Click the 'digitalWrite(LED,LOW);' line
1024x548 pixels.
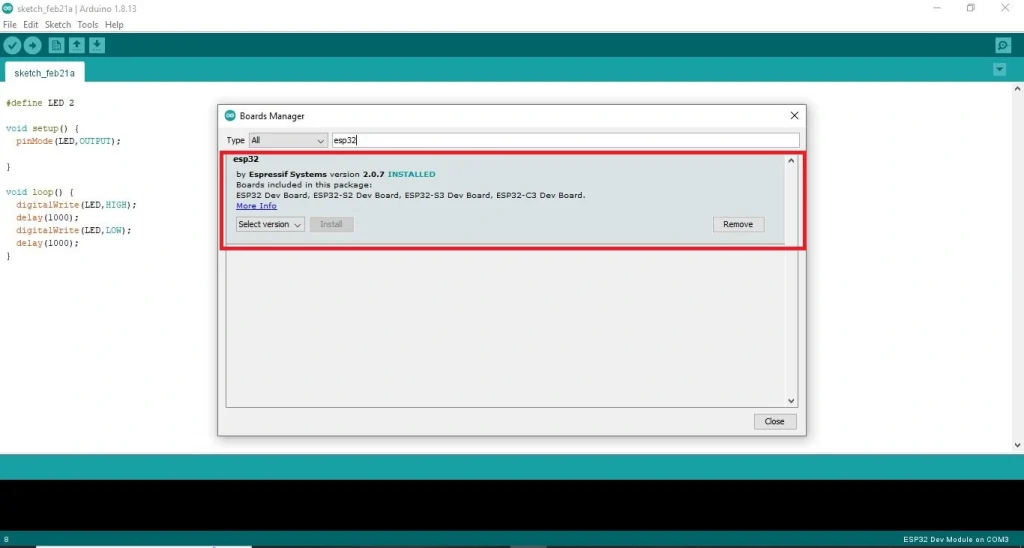click(74, 231)
